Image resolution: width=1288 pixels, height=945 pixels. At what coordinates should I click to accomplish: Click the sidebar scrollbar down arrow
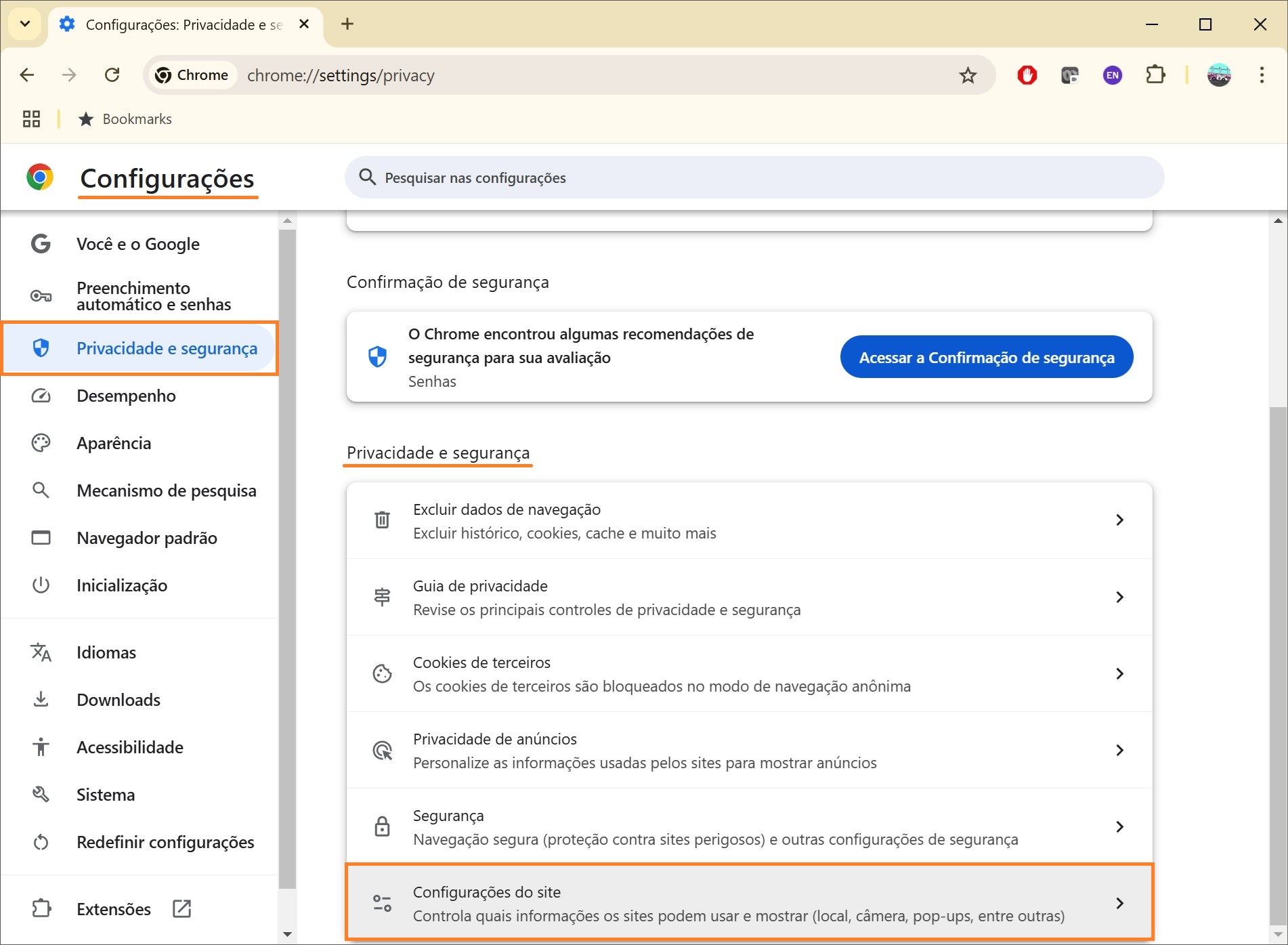point(287,935)
